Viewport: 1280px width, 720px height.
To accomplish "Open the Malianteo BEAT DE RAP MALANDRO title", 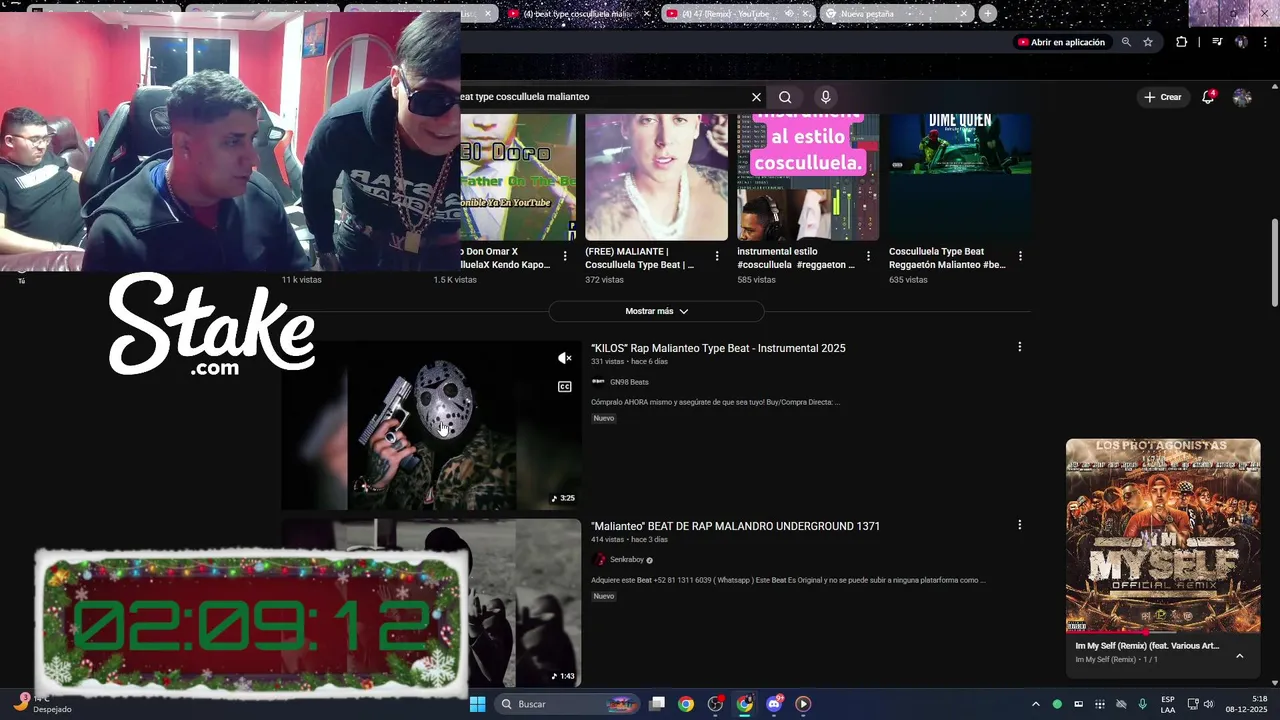I will tap(735, 526).
